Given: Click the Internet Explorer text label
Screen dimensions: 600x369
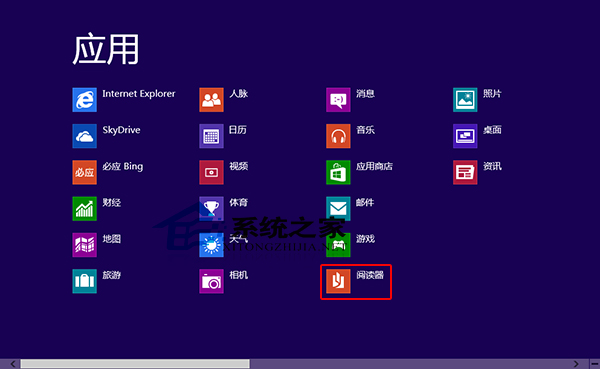Looking at the screenshot, I should 139,94.
